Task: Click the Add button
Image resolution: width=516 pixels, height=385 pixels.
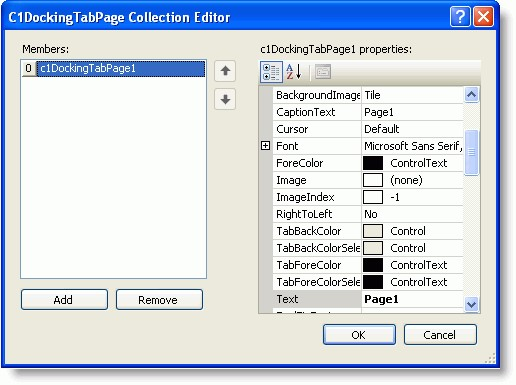Action: tap(64, 300)
